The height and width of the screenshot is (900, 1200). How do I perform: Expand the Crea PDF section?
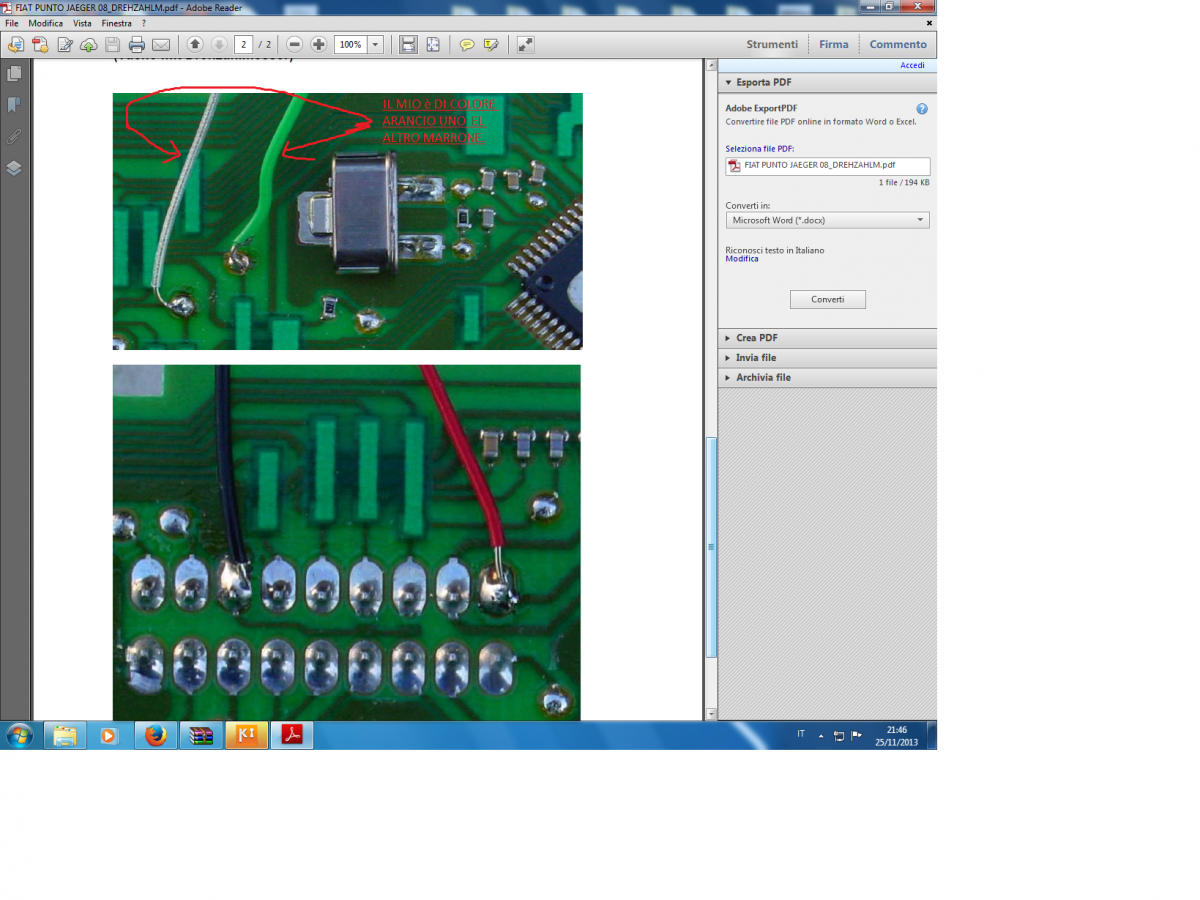pos(827,338)
